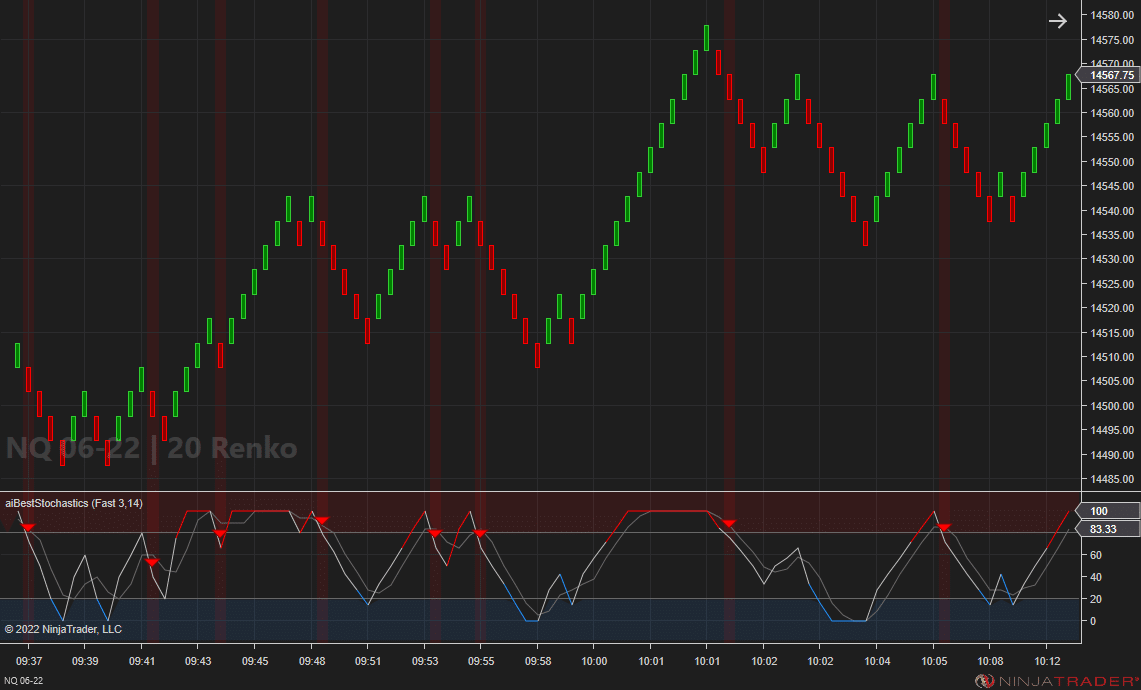Click the © 2022 NinjaTrader, LLC copyright text
Viewport: 1141px width, 690px height.
66,628
